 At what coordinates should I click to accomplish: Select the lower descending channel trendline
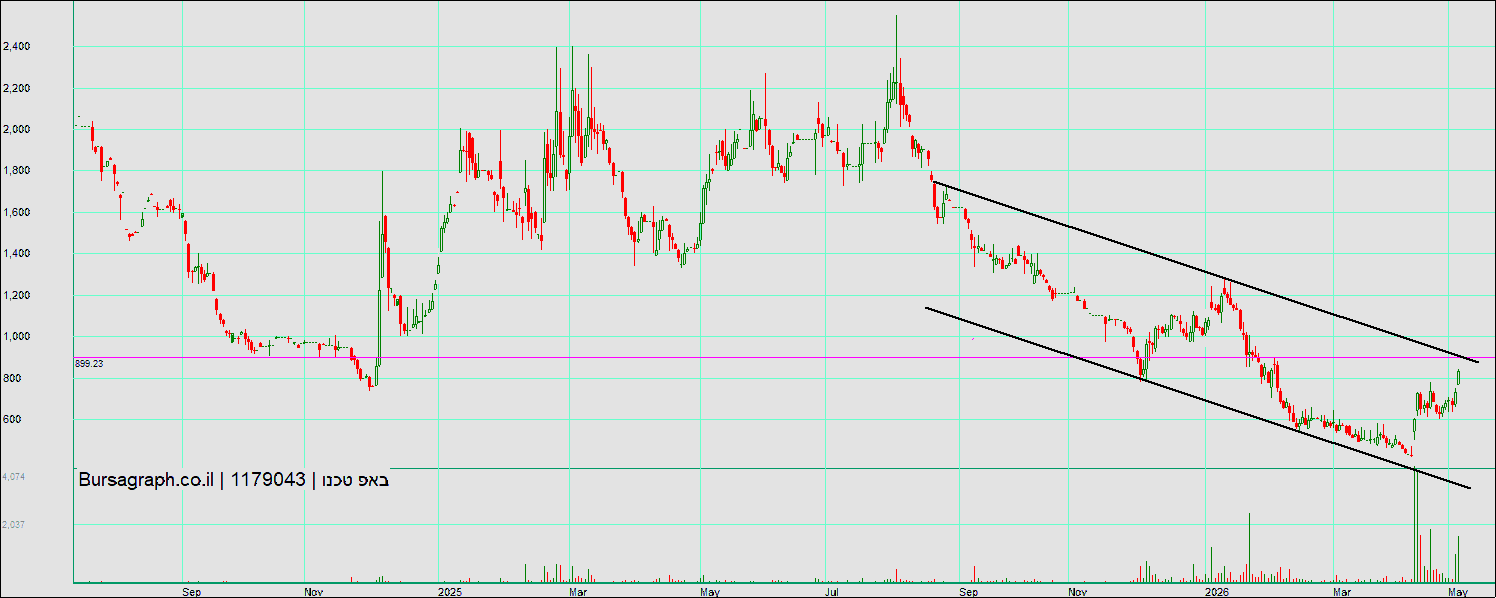[1198, 398]
